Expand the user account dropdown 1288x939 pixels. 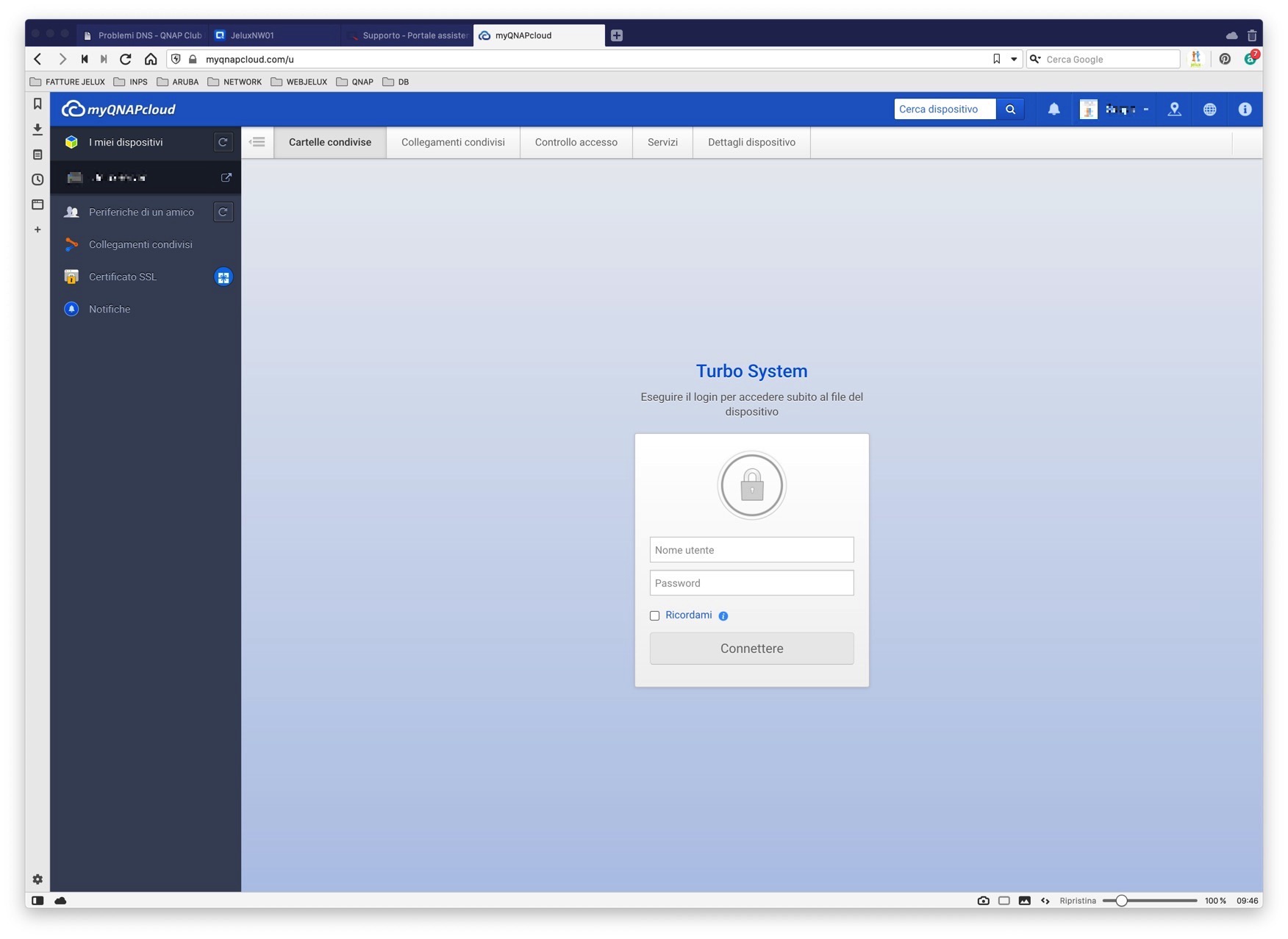(1145, 110)
